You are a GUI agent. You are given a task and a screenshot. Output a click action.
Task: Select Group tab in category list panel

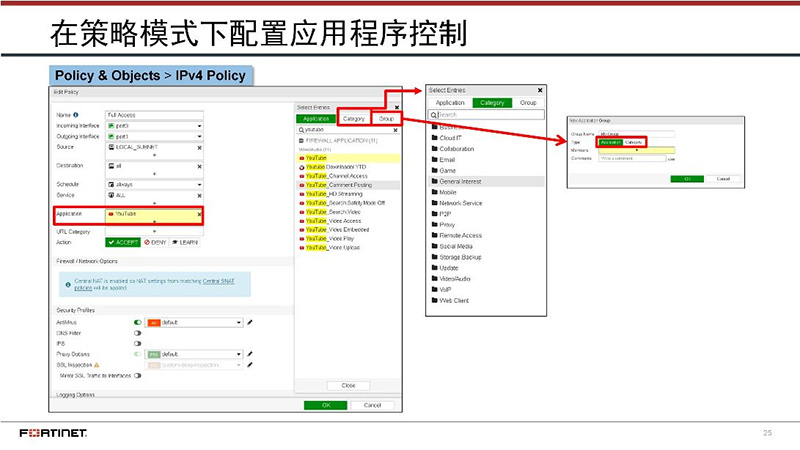[x=528, y=103]
